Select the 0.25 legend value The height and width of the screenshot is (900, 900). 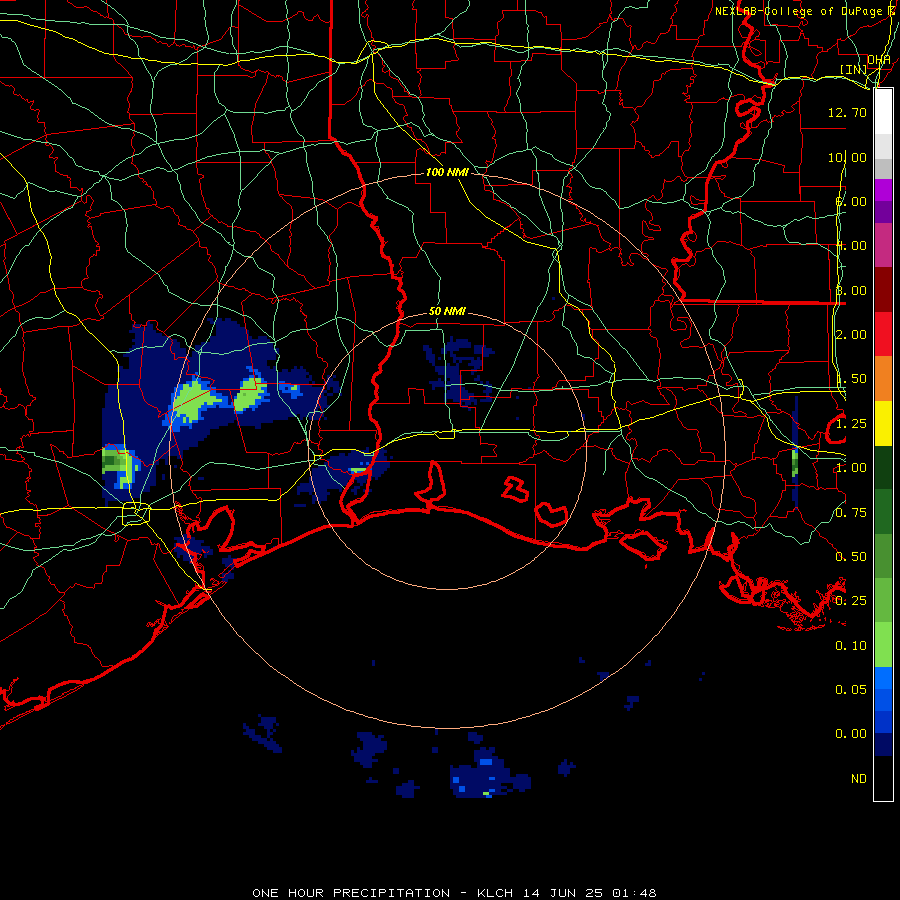(x=851, y=601)
